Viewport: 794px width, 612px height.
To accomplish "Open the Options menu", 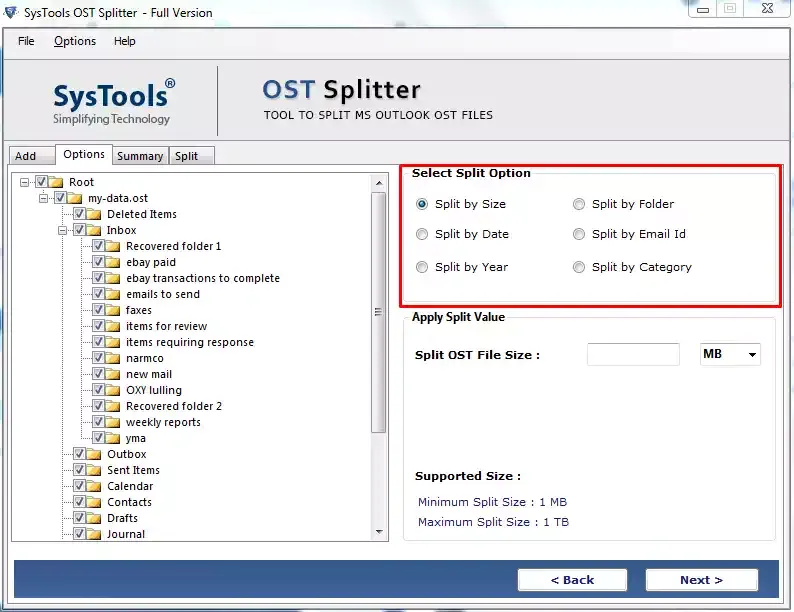I will point(75,41).
